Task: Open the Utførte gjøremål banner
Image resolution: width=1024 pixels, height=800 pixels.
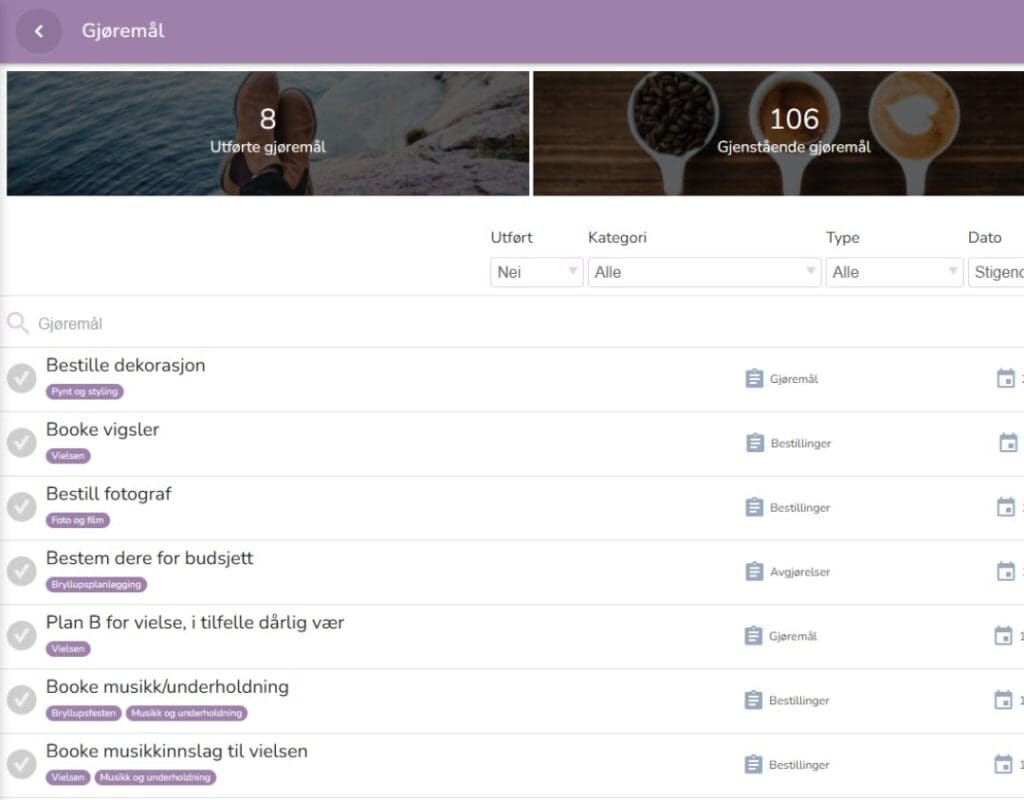Action: [268, 133]
